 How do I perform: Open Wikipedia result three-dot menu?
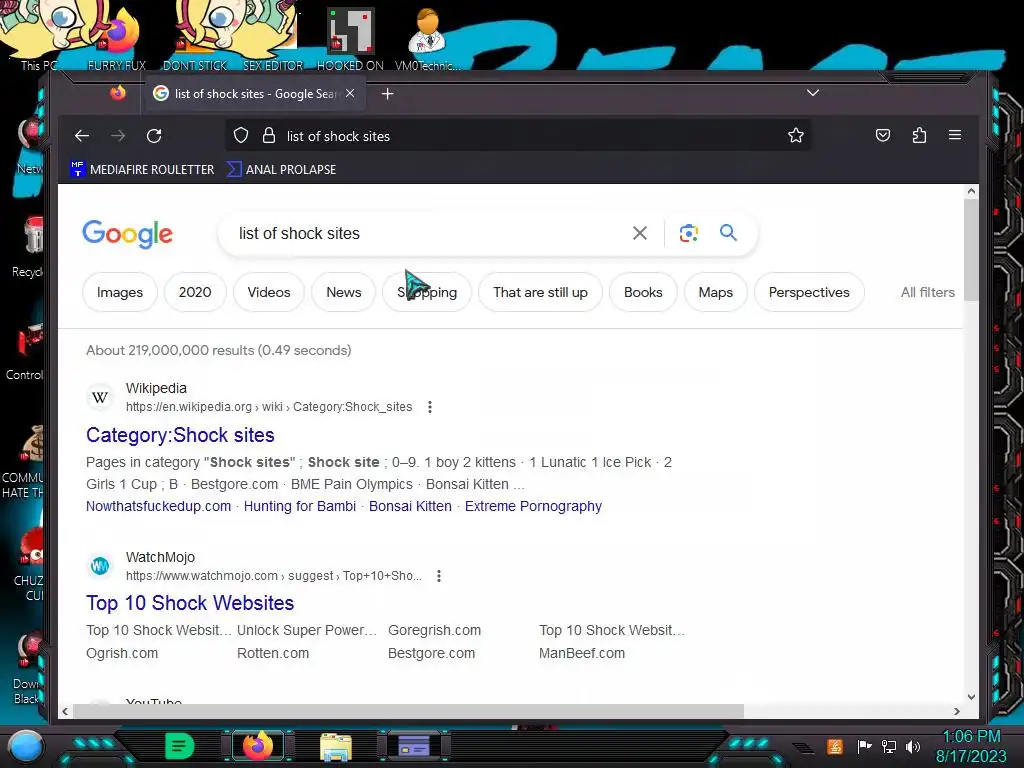click(x=430, y=407)
